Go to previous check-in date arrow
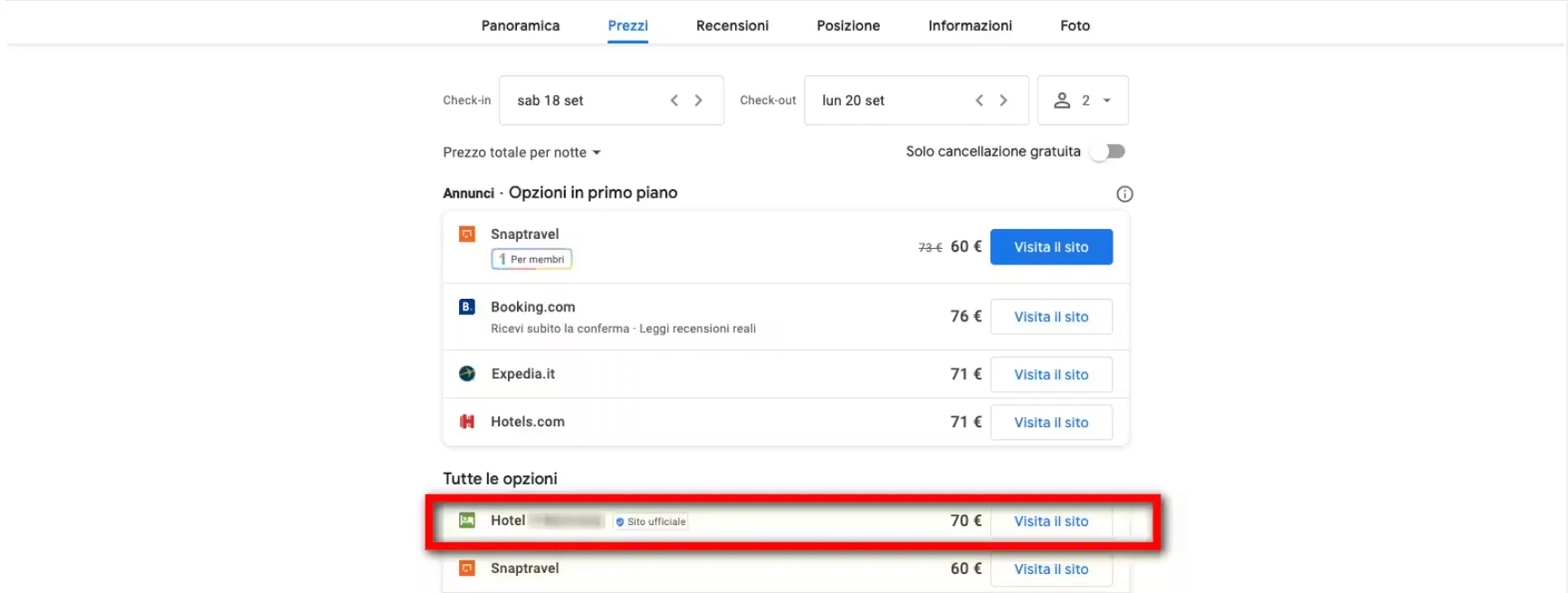The height and width of the screenshot is (593, 1568). click(674, 100)
